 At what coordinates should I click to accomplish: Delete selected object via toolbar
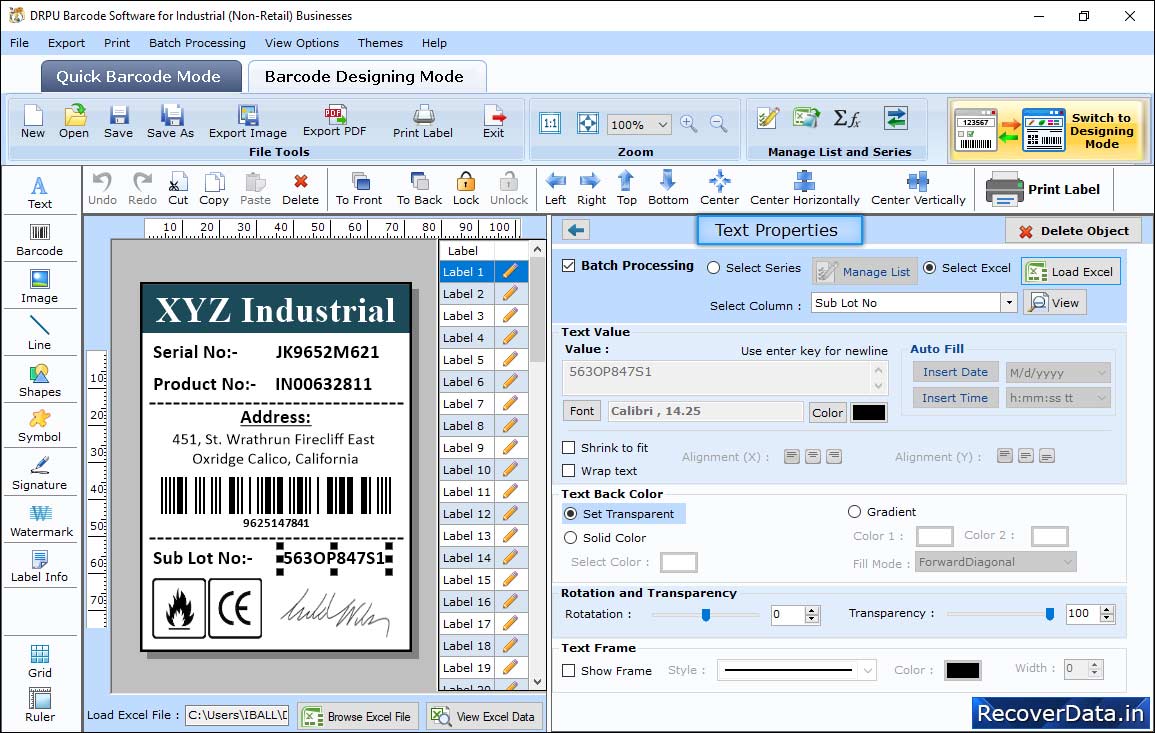301,189
